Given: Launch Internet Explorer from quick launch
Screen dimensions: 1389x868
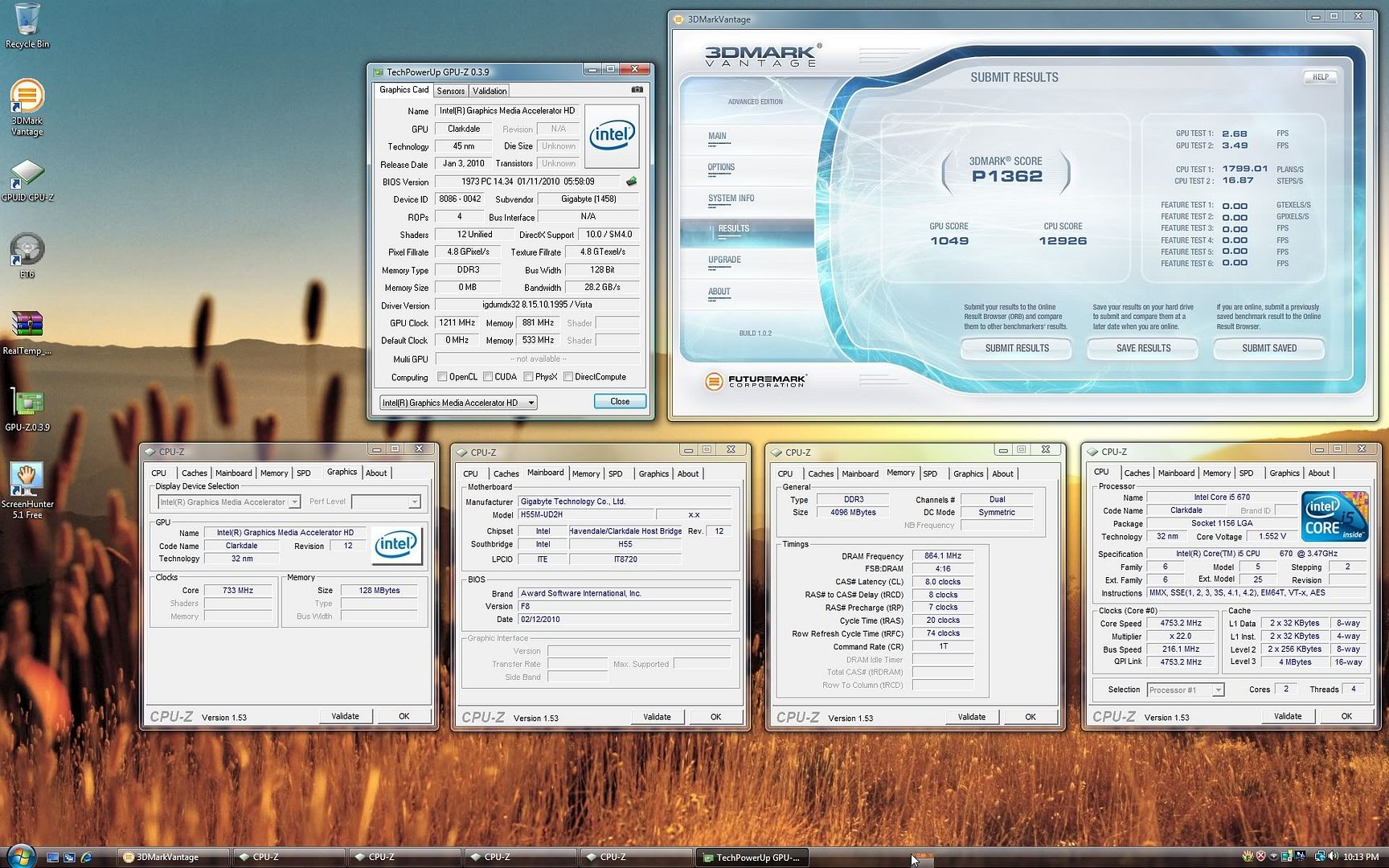Looking at the screenshot, I should tap(86, 858).
